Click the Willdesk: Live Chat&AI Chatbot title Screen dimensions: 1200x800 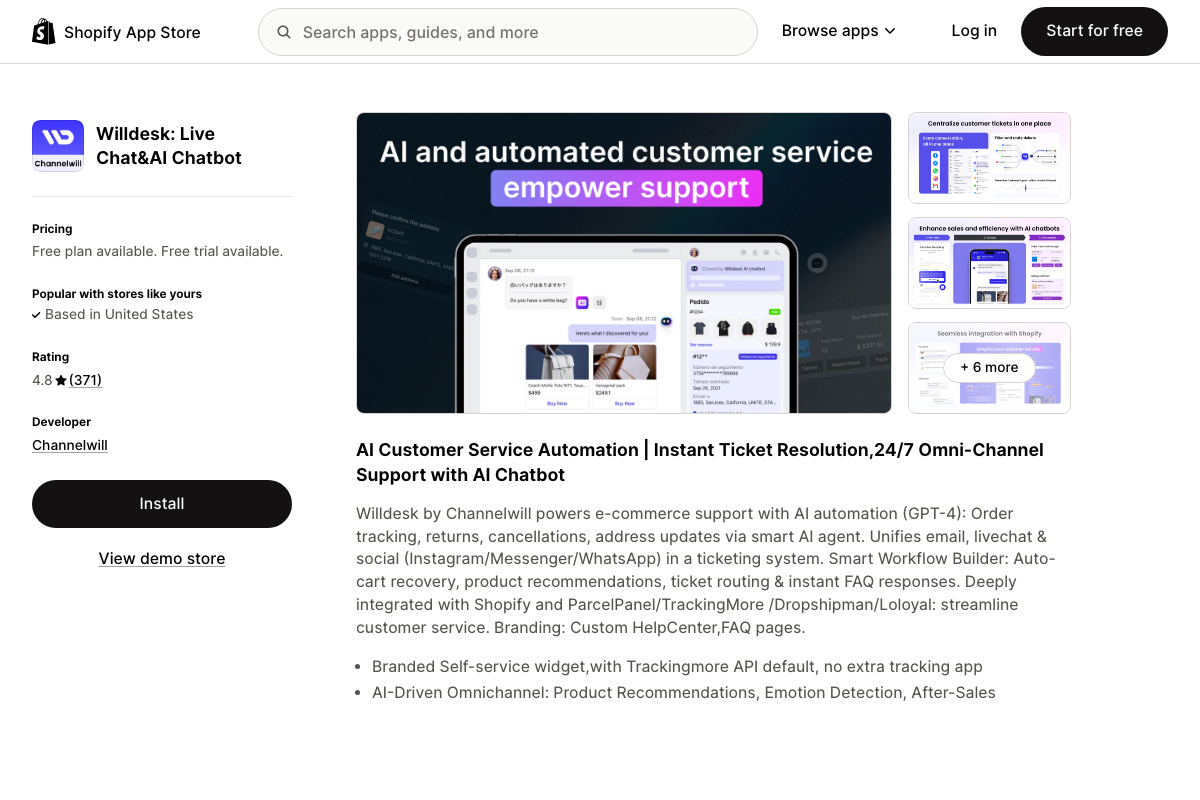coord(169,146)
